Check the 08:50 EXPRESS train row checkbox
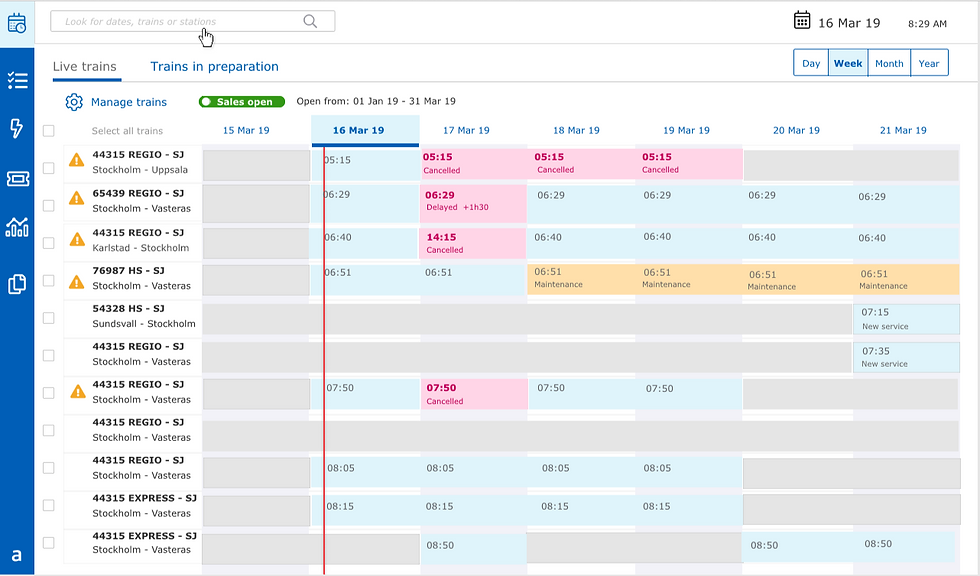Viewport: 980px width, 576px height. click(x=49, y=543)
